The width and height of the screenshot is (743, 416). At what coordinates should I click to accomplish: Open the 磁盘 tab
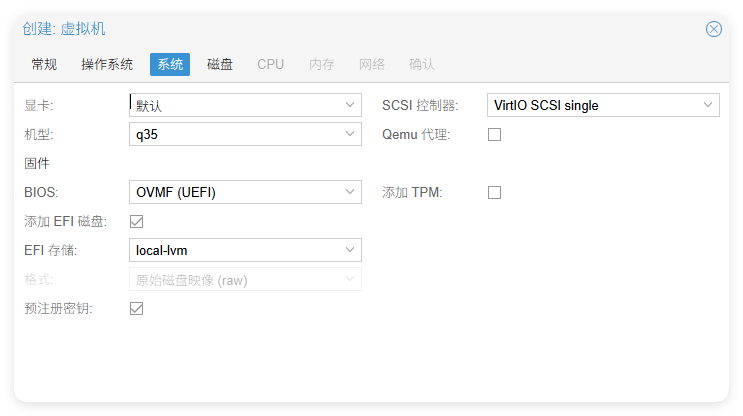click(x=220, y=64)
